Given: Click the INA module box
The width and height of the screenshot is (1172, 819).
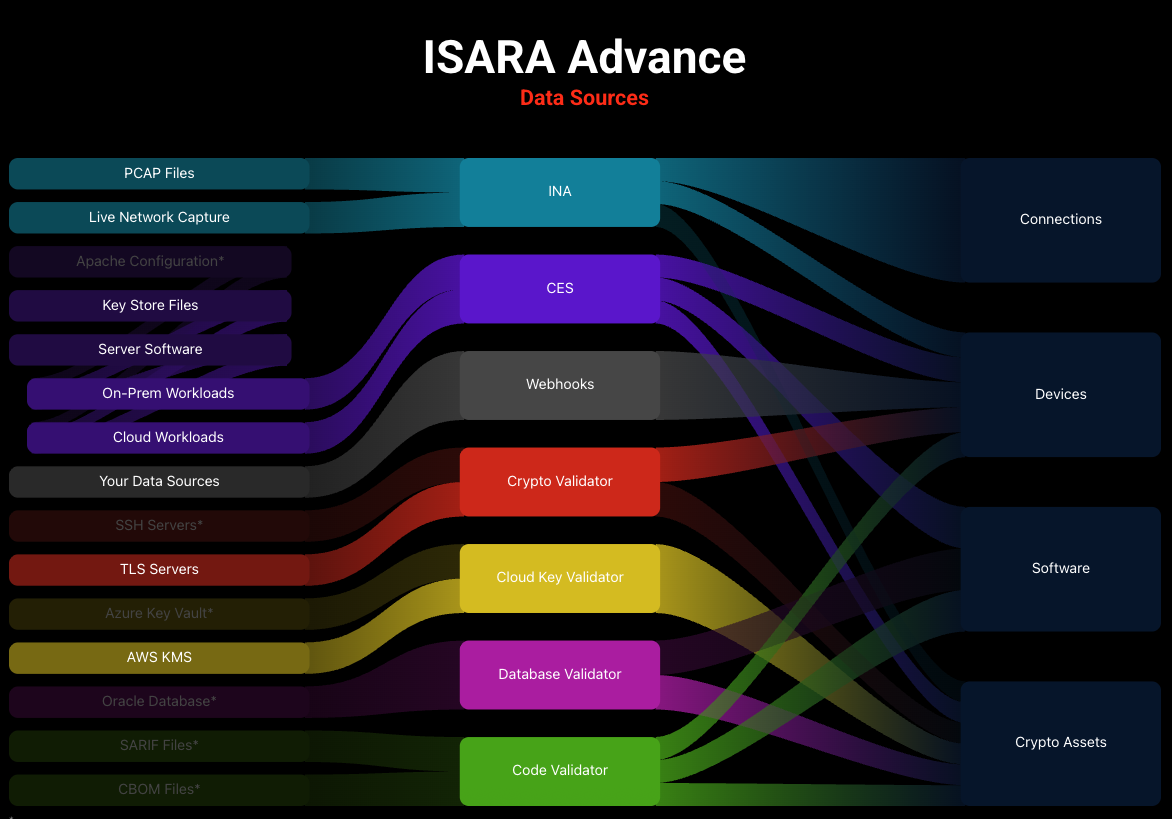Looking at the screenshot, I should click(560, 192).
